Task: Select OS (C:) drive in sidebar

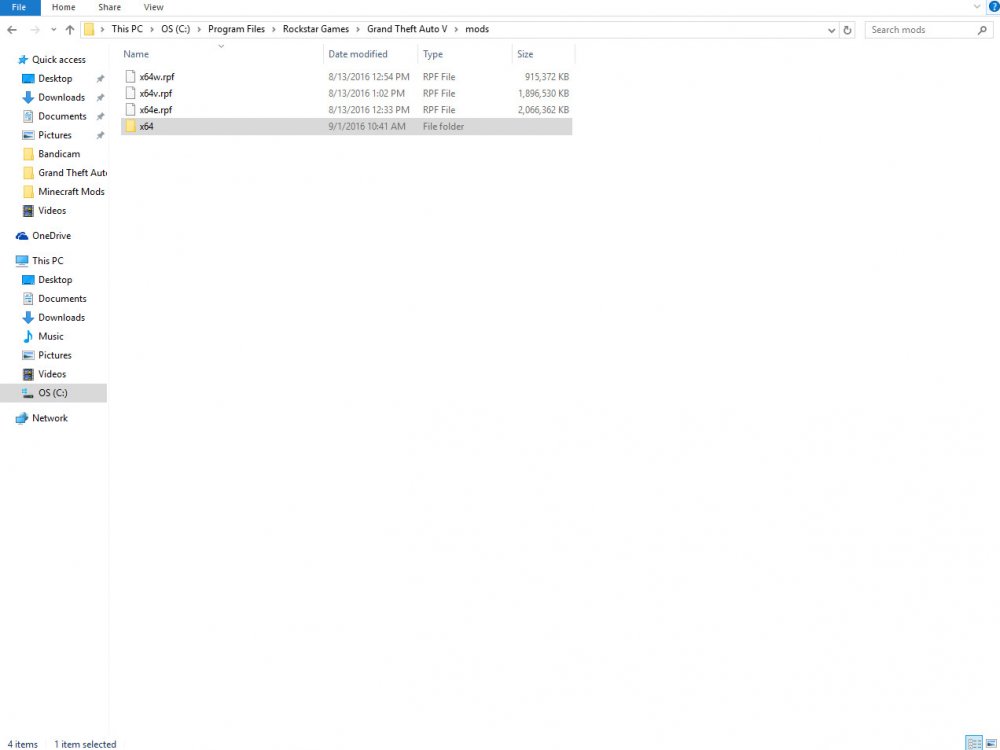Action: pos(53,393)
